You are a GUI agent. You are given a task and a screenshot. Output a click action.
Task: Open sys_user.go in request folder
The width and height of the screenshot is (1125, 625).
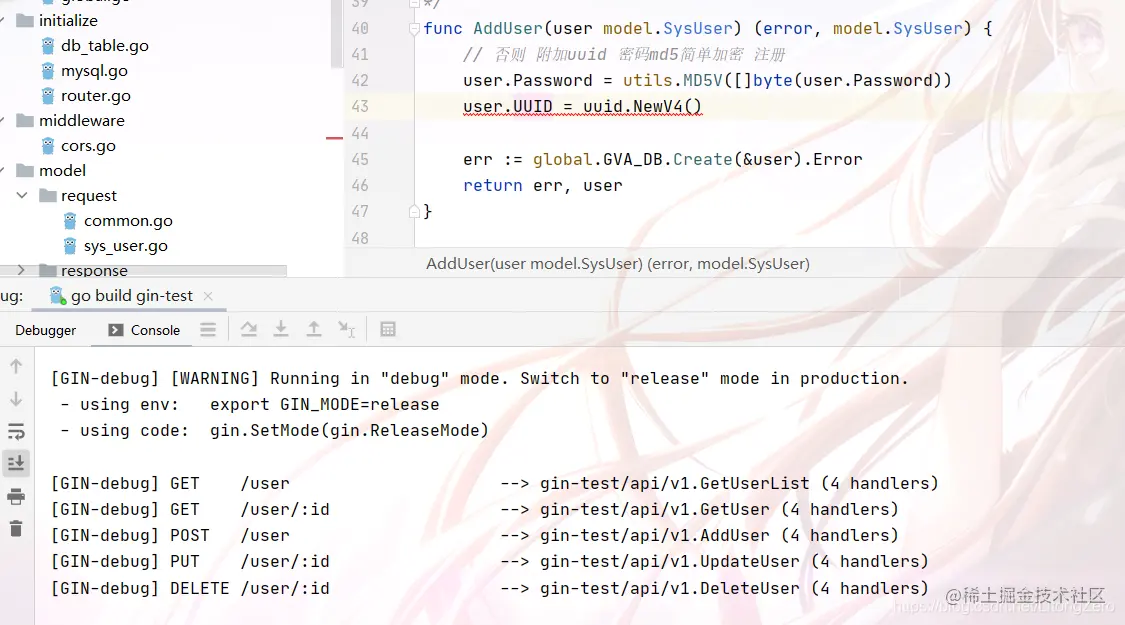pyautogui.click(x=126, y=246)
